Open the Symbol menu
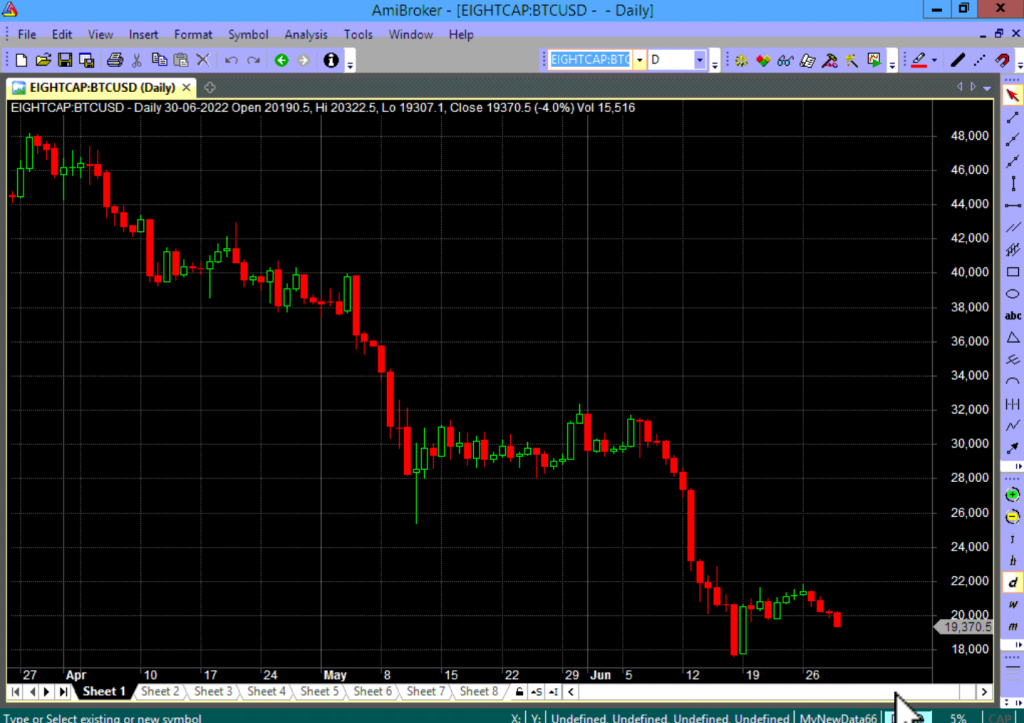1024x723 pixels. point(248,35)
